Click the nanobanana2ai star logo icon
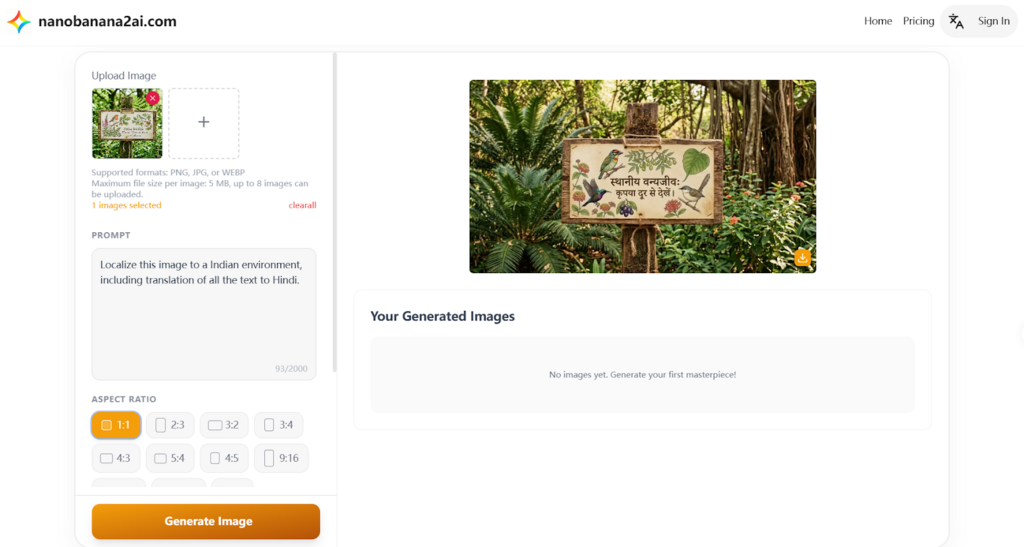Screen dimensions: 1024x547 [19, 22]
